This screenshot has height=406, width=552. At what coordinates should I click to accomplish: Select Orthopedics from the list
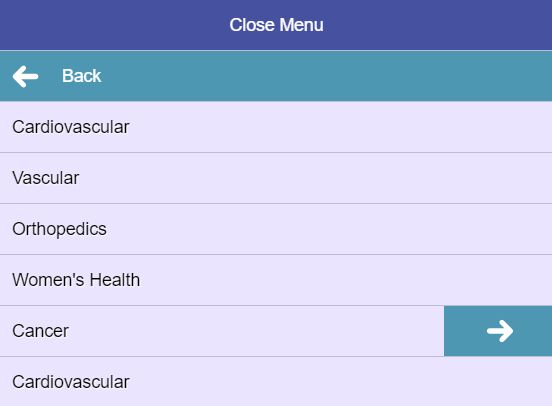pyautogui.click(x=276, y=229)
